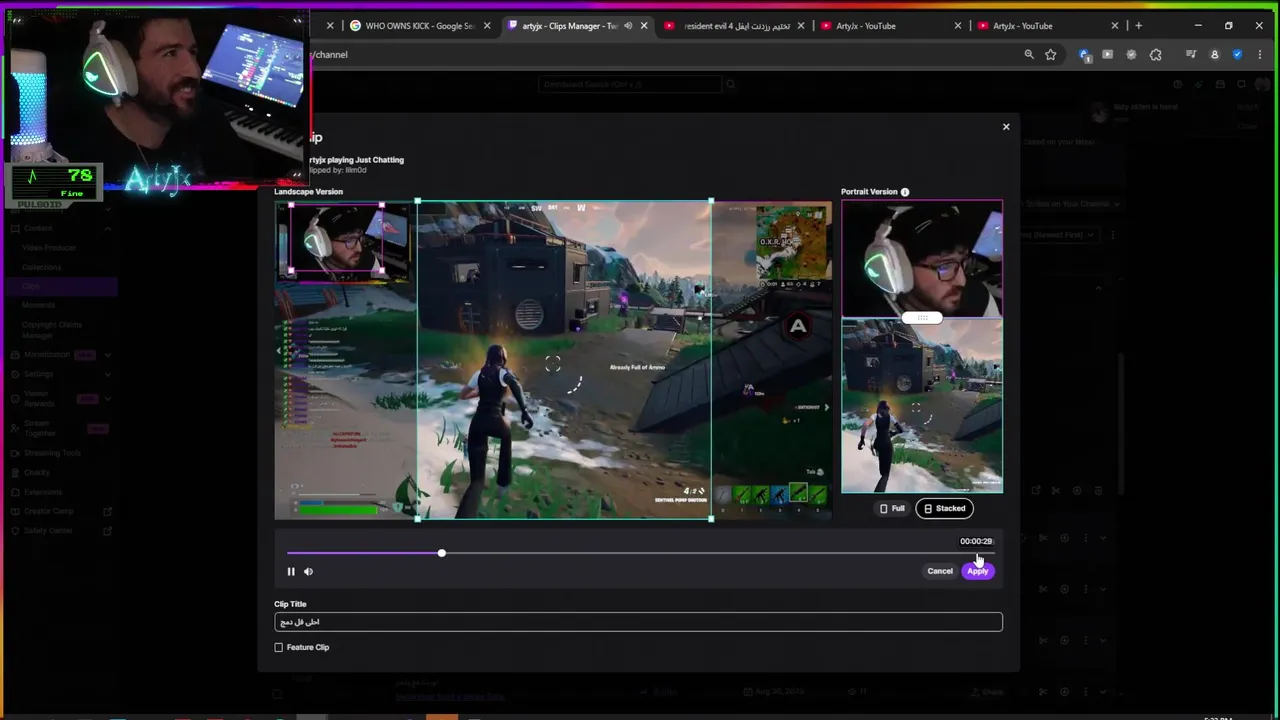The image size is (1280, 720).
Task: Click the unplayed part of clip timeline
Action: pos(718,553)
